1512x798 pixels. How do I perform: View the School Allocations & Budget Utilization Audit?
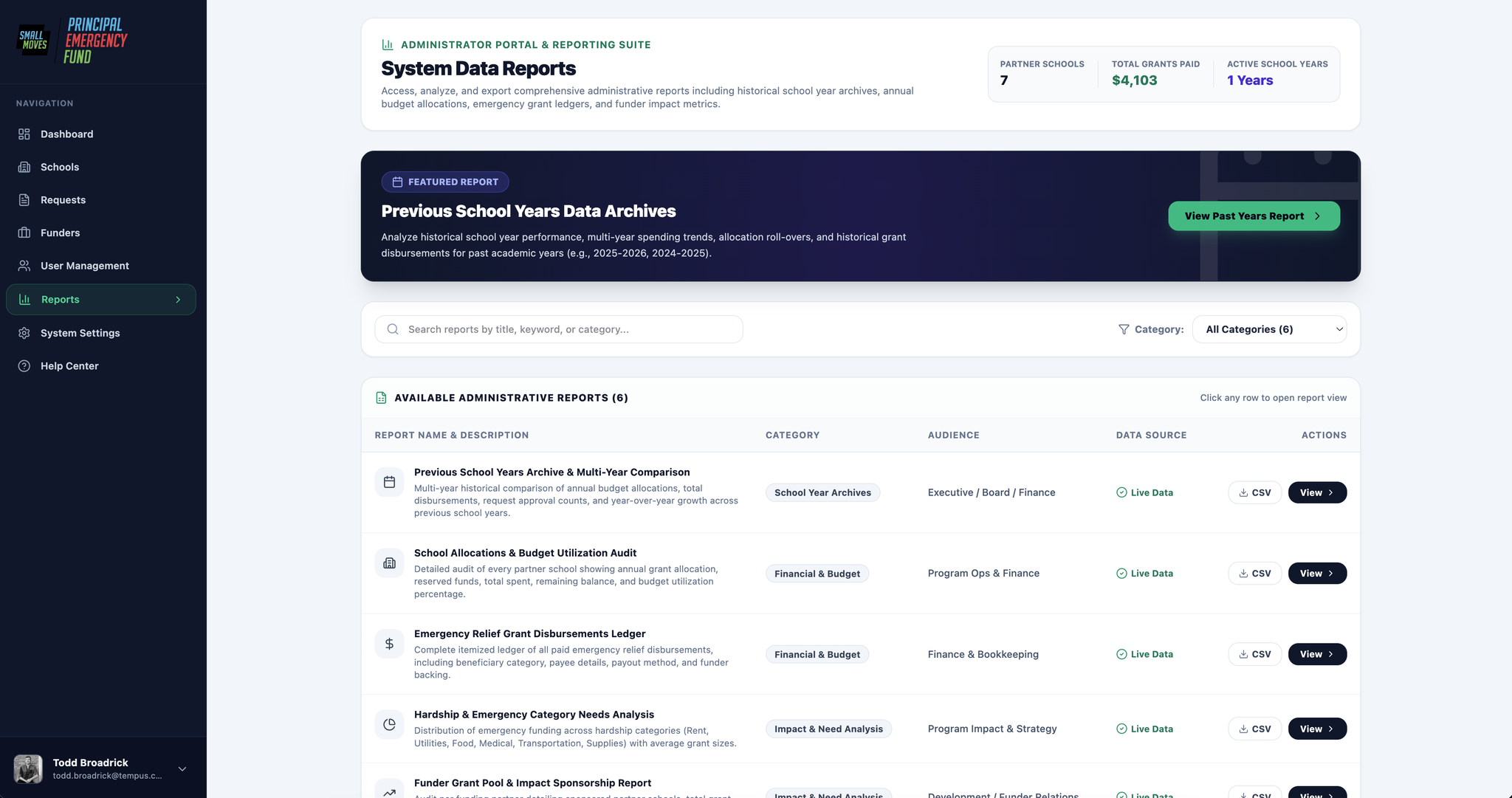[1317, 574]
